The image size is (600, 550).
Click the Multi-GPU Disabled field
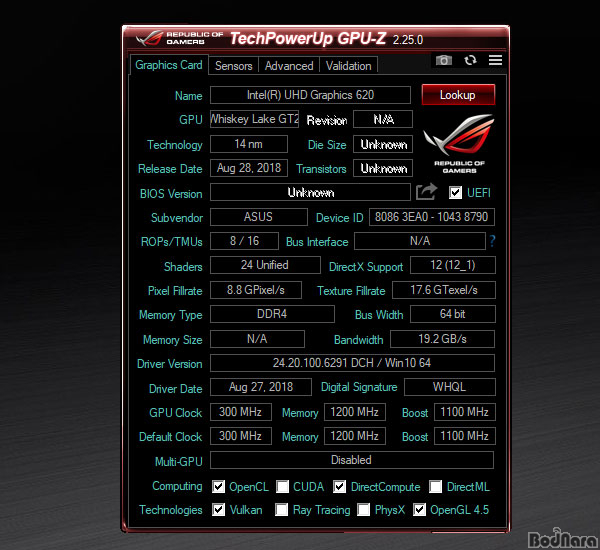point(352,460)
